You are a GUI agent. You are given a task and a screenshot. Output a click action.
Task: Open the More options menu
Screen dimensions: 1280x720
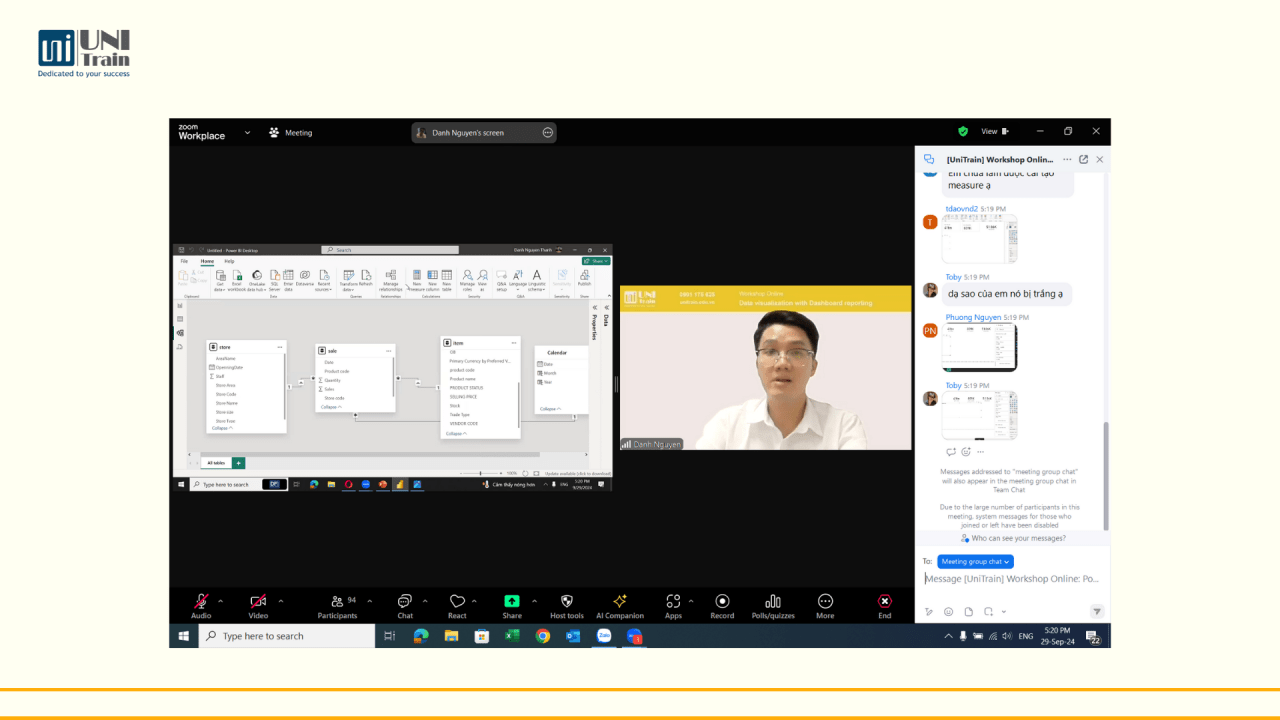pyautogui.click(x=825, y=605)
